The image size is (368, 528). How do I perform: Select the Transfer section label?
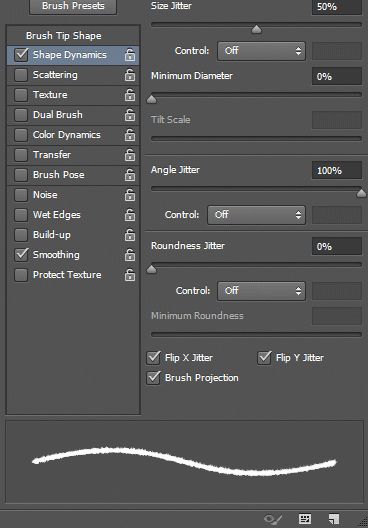52,155
